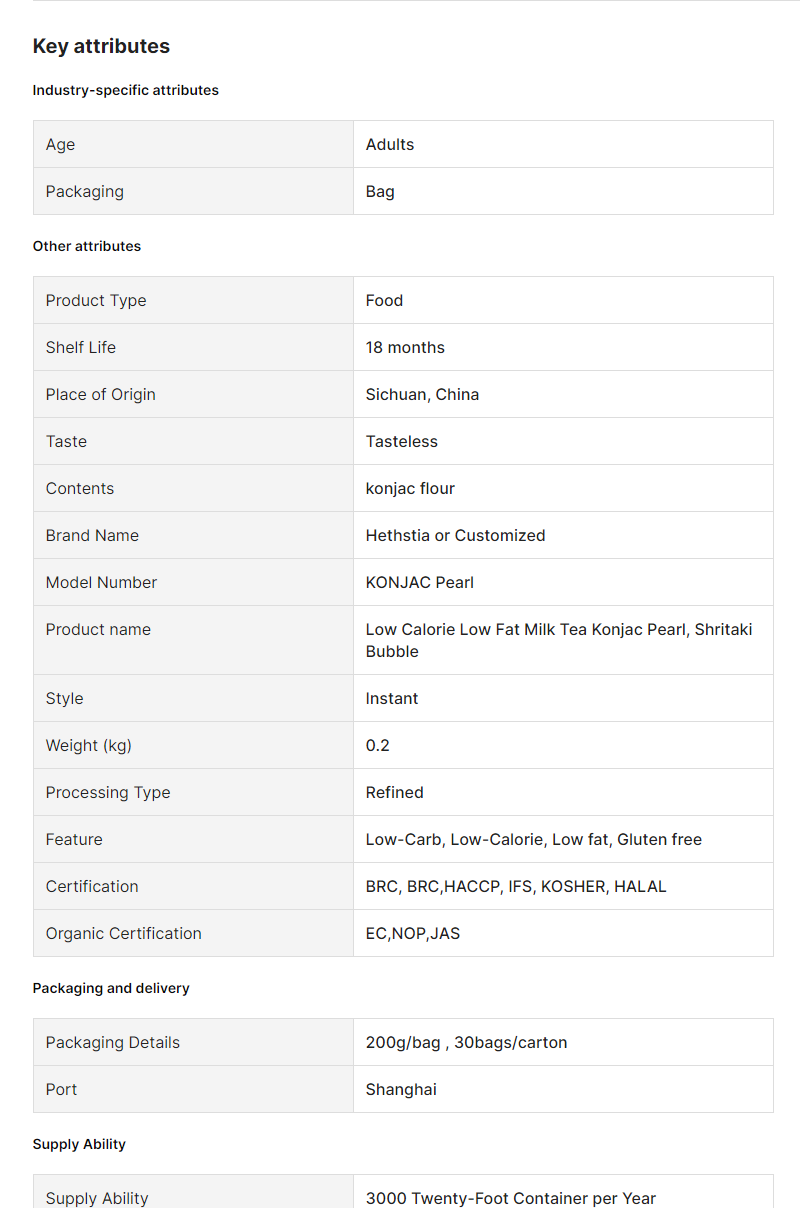
Task: Select Brand Name value Hethstia or Customized
Action: tap(456, 535)
